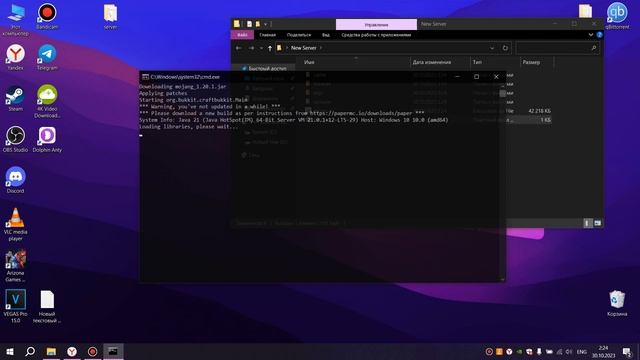640x360 pixels.
Task: Open the View ribbon tab in Explorer
Action: point(326,35)
